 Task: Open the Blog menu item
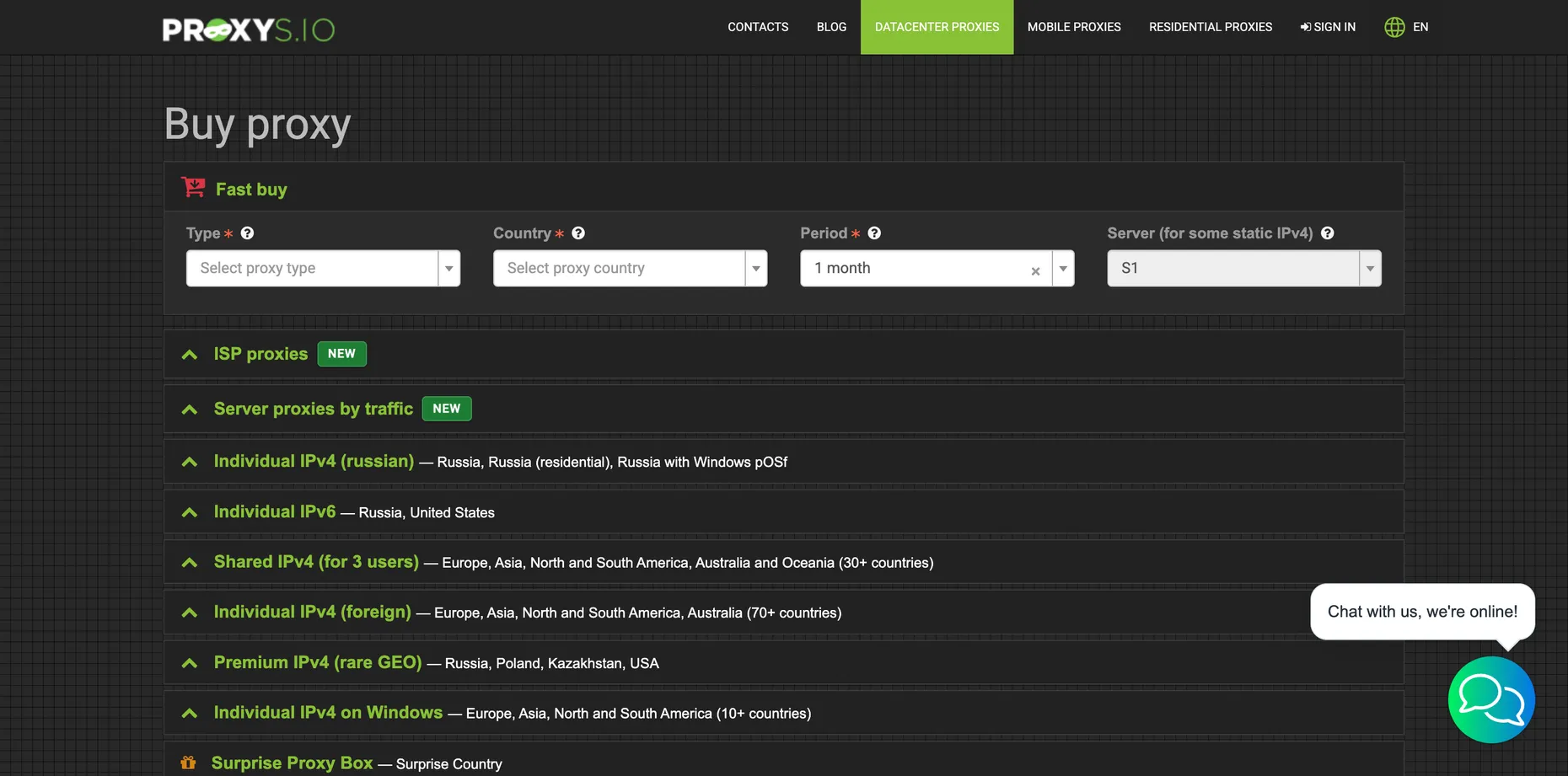(x=831, y=27)
